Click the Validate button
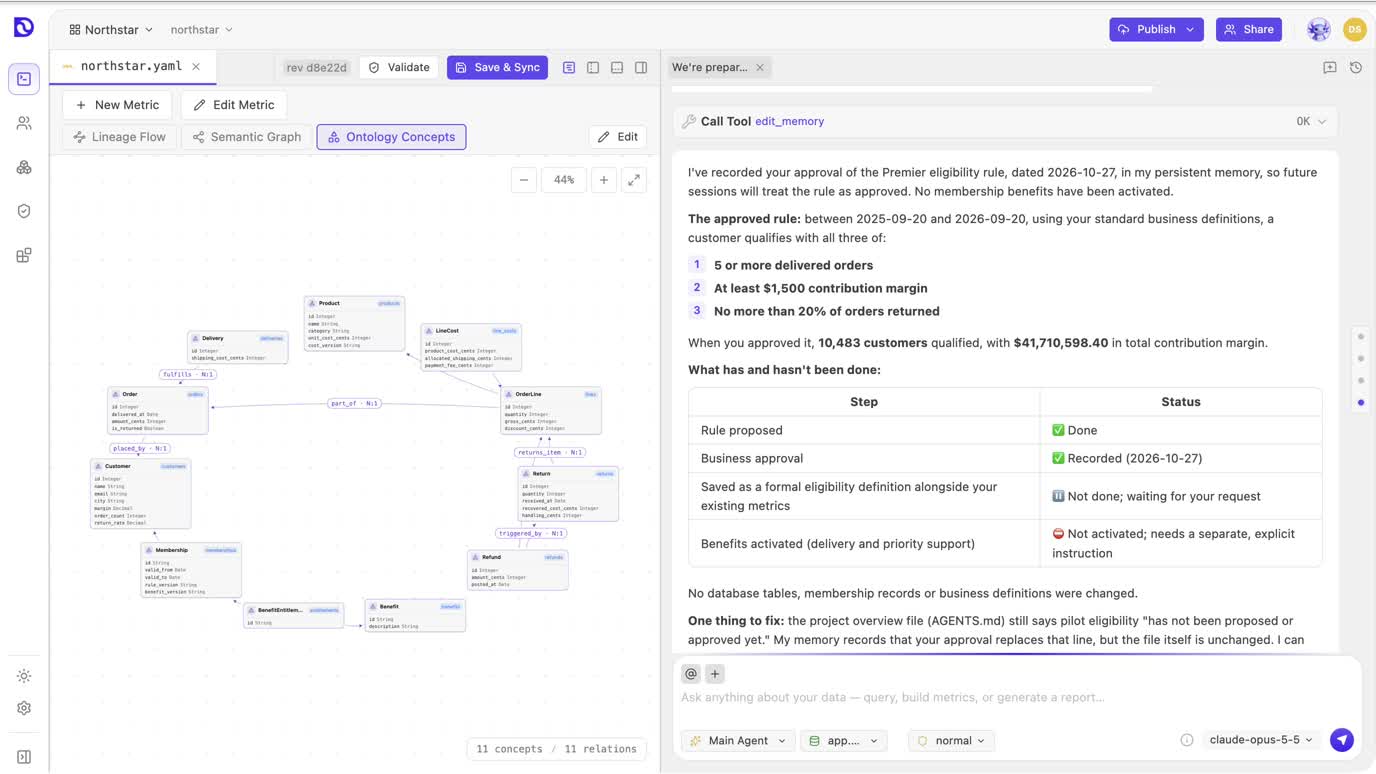The height and width of the screenshot is (774, 1376). (399, 67)
